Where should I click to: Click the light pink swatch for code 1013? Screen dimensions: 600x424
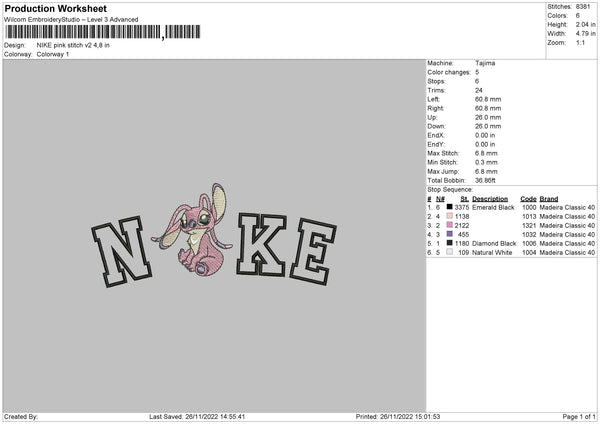click(x=450, y=216)
